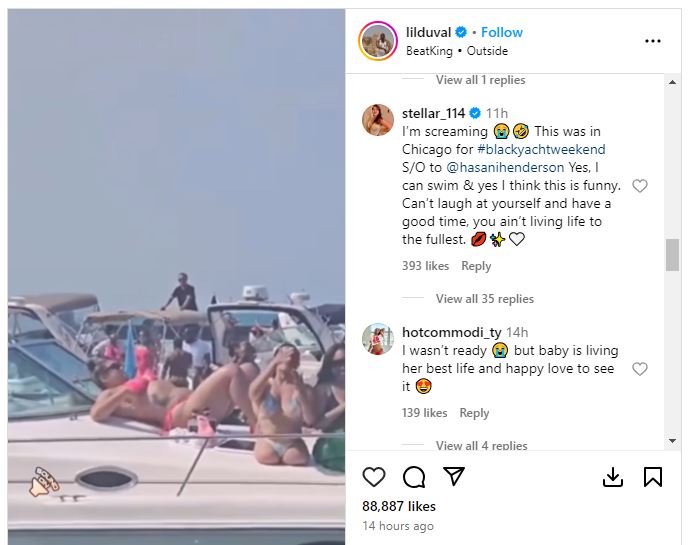Reply to the stellar_114 comment
The image size is (688, 545).
click(x=476, y=266)
